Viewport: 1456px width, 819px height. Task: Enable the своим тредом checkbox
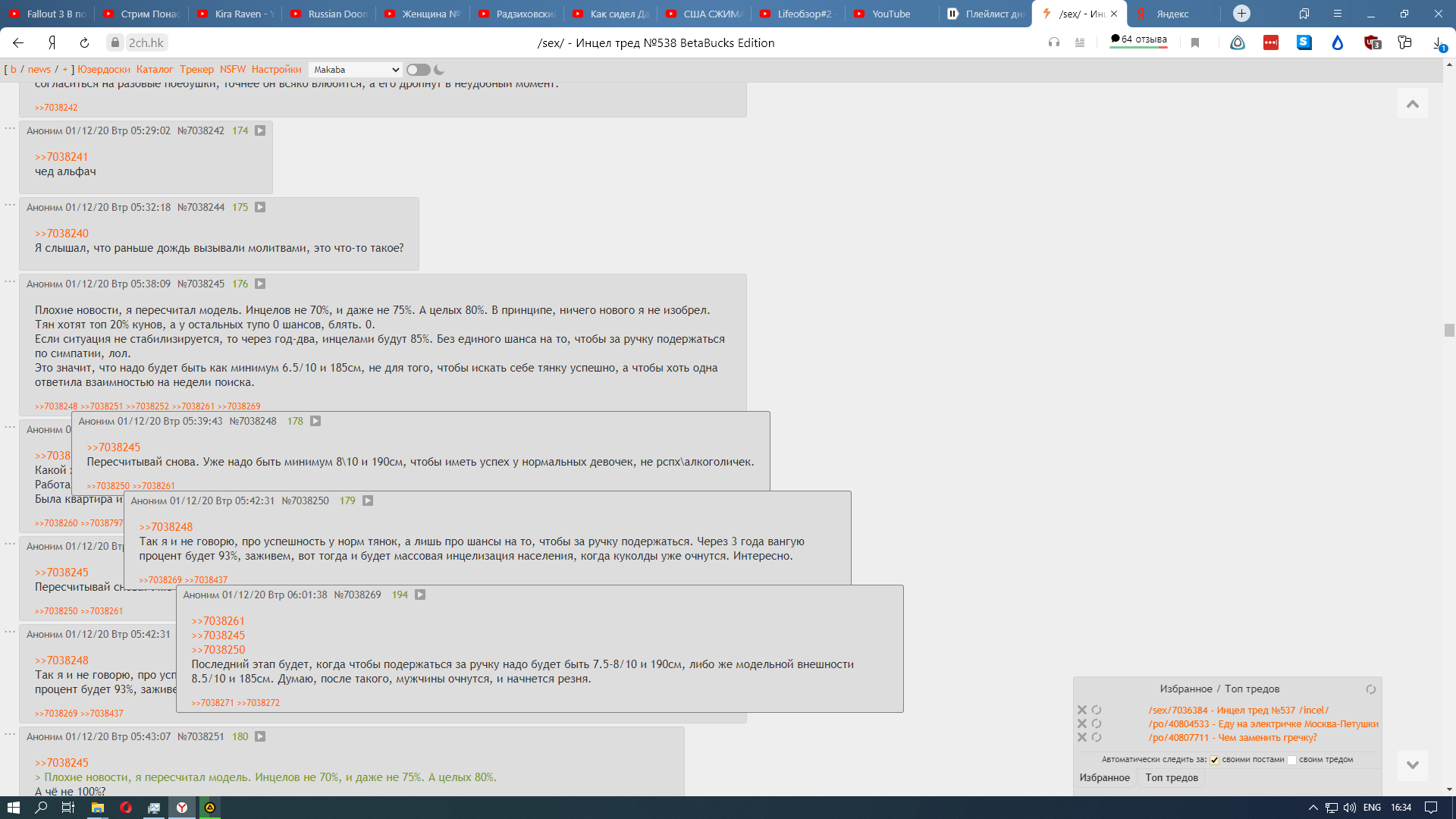1291,760
